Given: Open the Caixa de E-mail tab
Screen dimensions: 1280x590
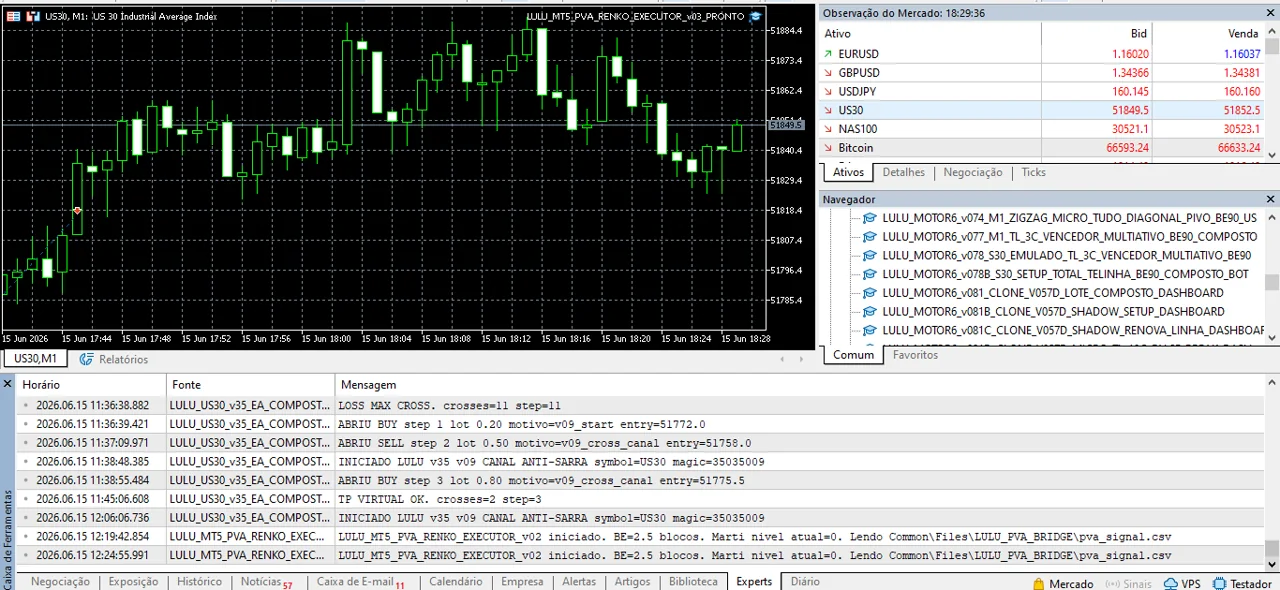Looking at the screenshot, I should tap(361, 582).
